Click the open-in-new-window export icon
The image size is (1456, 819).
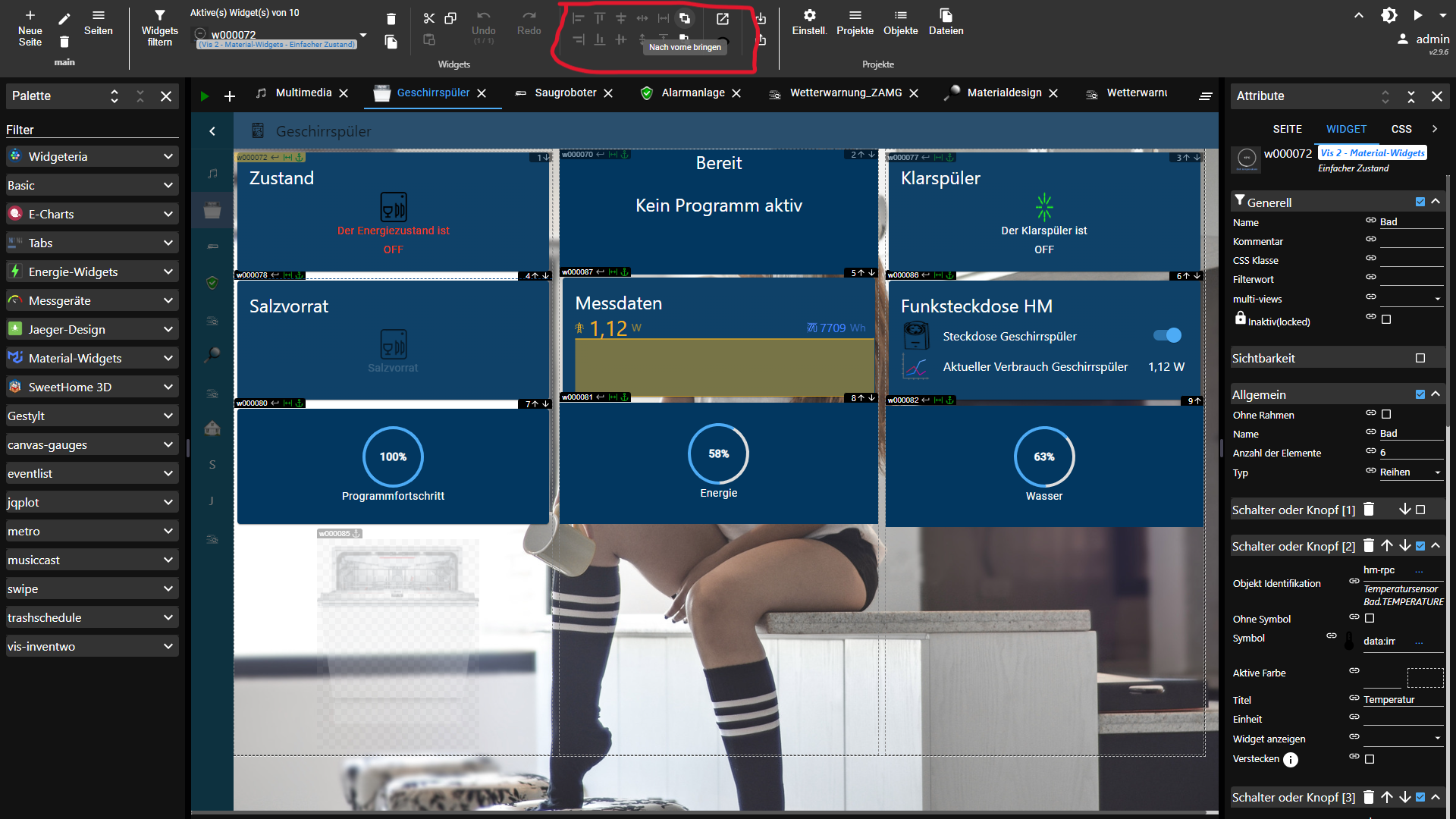tap(723, 18)
